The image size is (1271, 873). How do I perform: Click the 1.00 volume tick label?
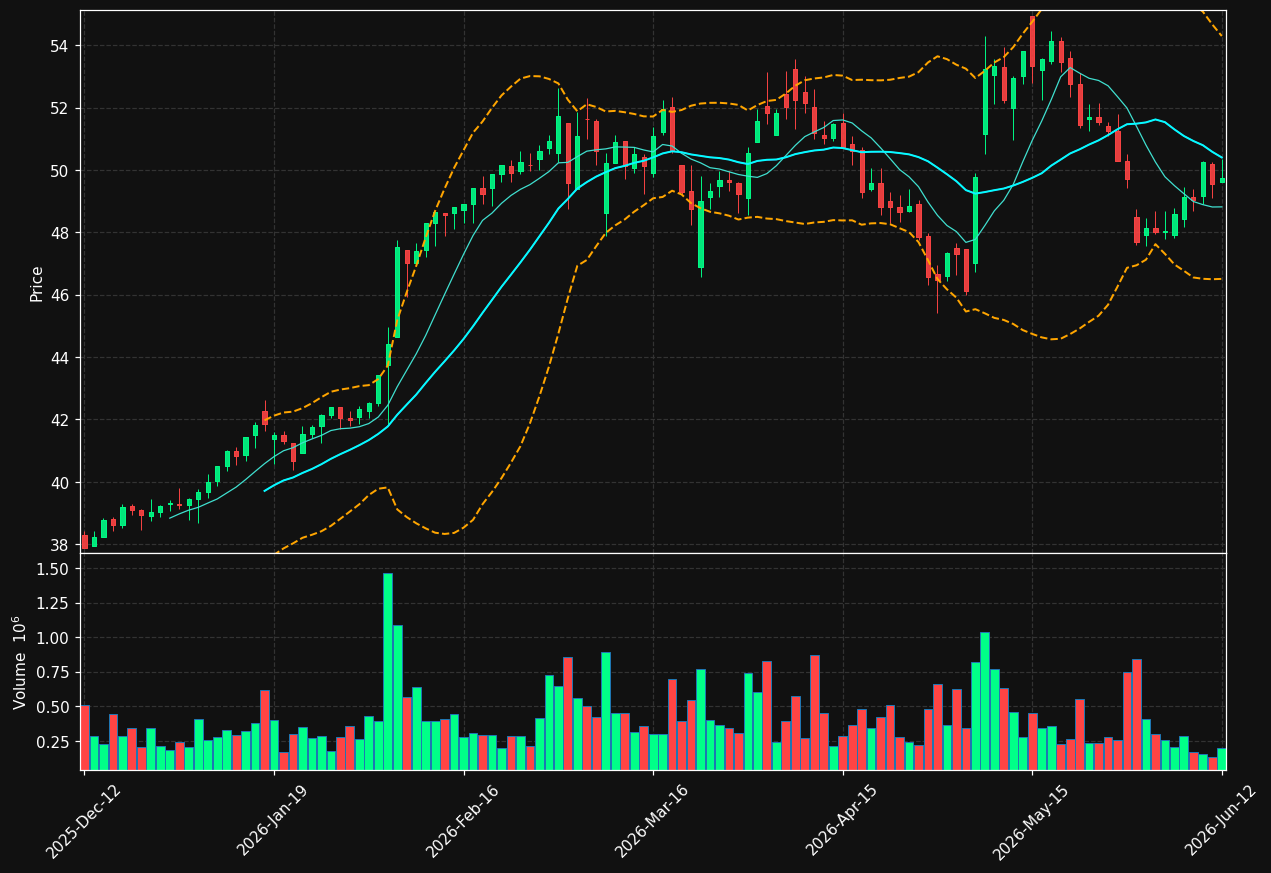[53, 638]
